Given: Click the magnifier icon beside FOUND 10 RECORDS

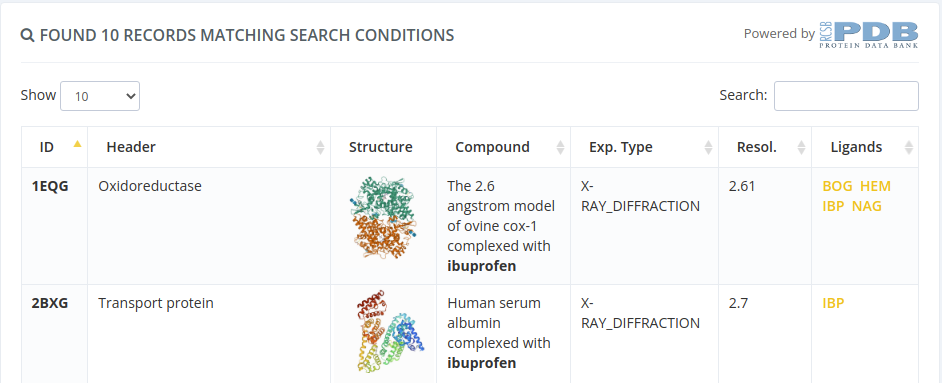Looking at the screenshot, I should (28, 35).
